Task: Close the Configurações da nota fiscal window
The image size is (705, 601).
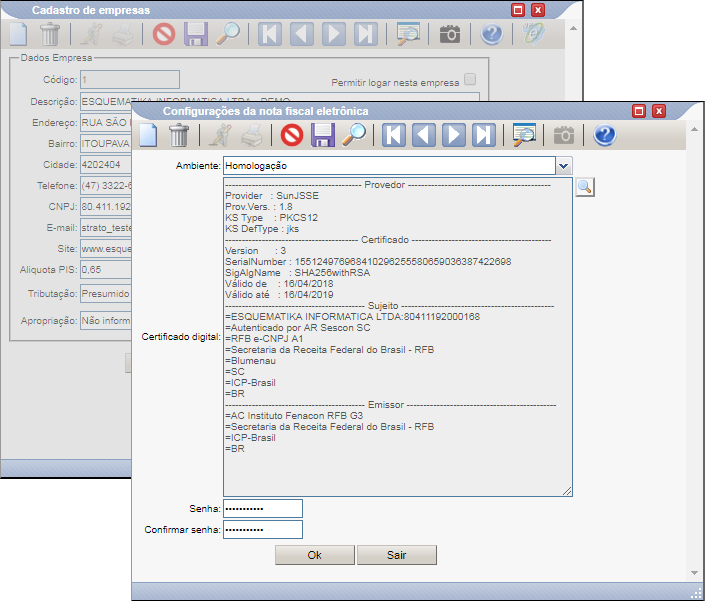Action: [659, 111]
